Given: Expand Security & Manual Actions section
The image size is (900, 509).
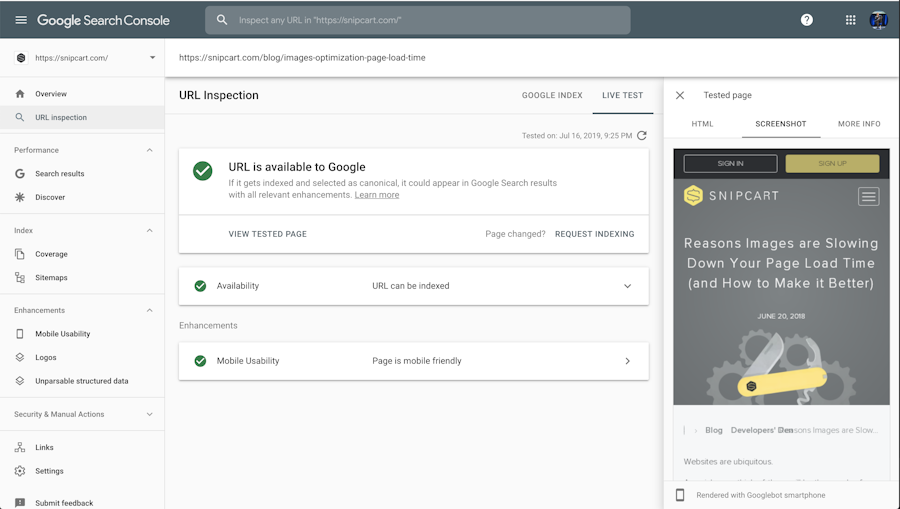Looking at the screenshot, I should (x=149, y=414).
